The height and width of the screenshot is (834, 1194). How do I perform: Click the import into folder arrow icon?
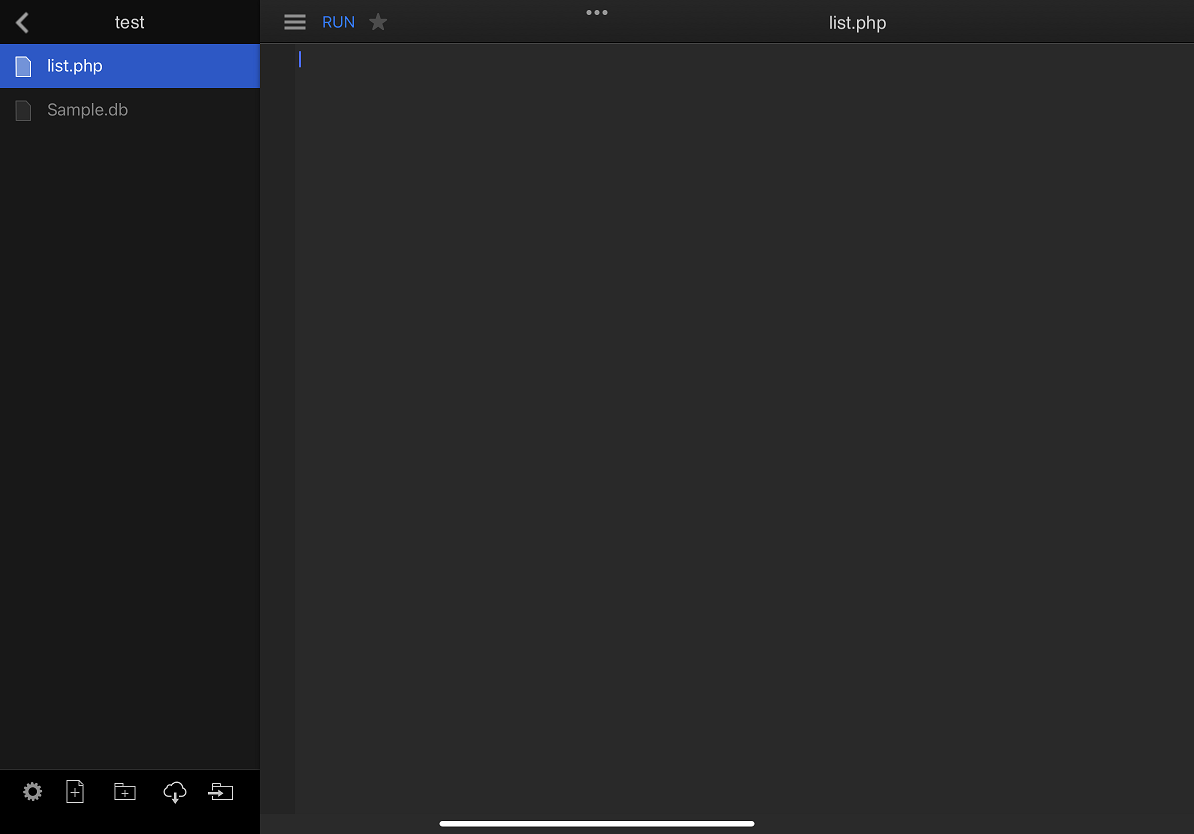220,792
